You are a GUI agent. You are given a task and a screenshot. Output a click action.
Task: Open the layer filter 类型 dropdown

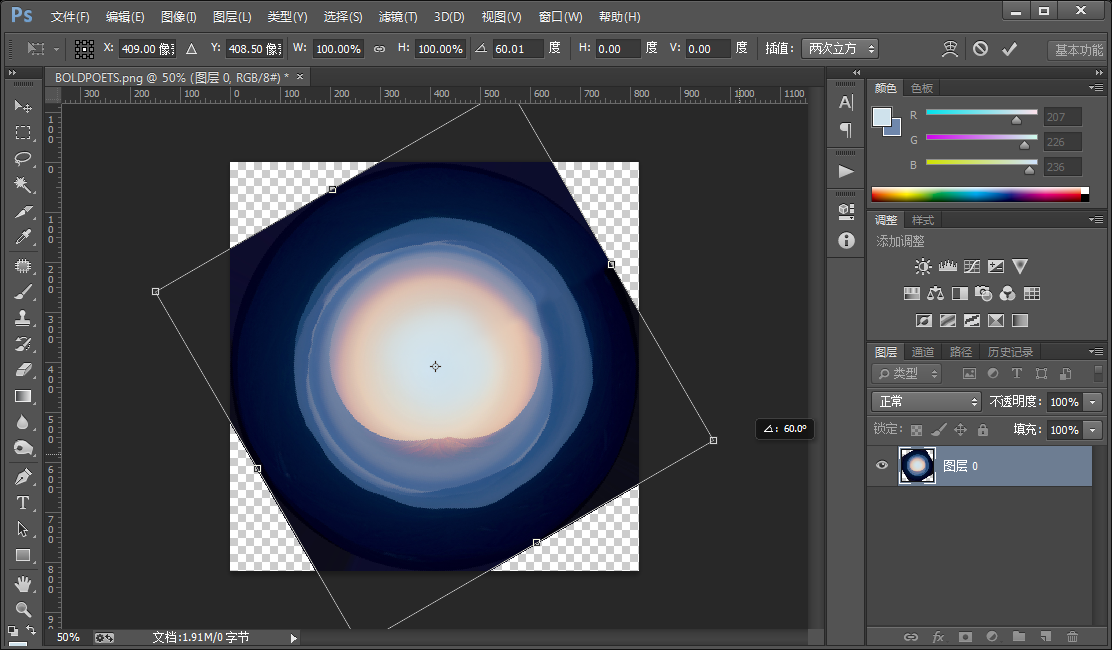906,374
